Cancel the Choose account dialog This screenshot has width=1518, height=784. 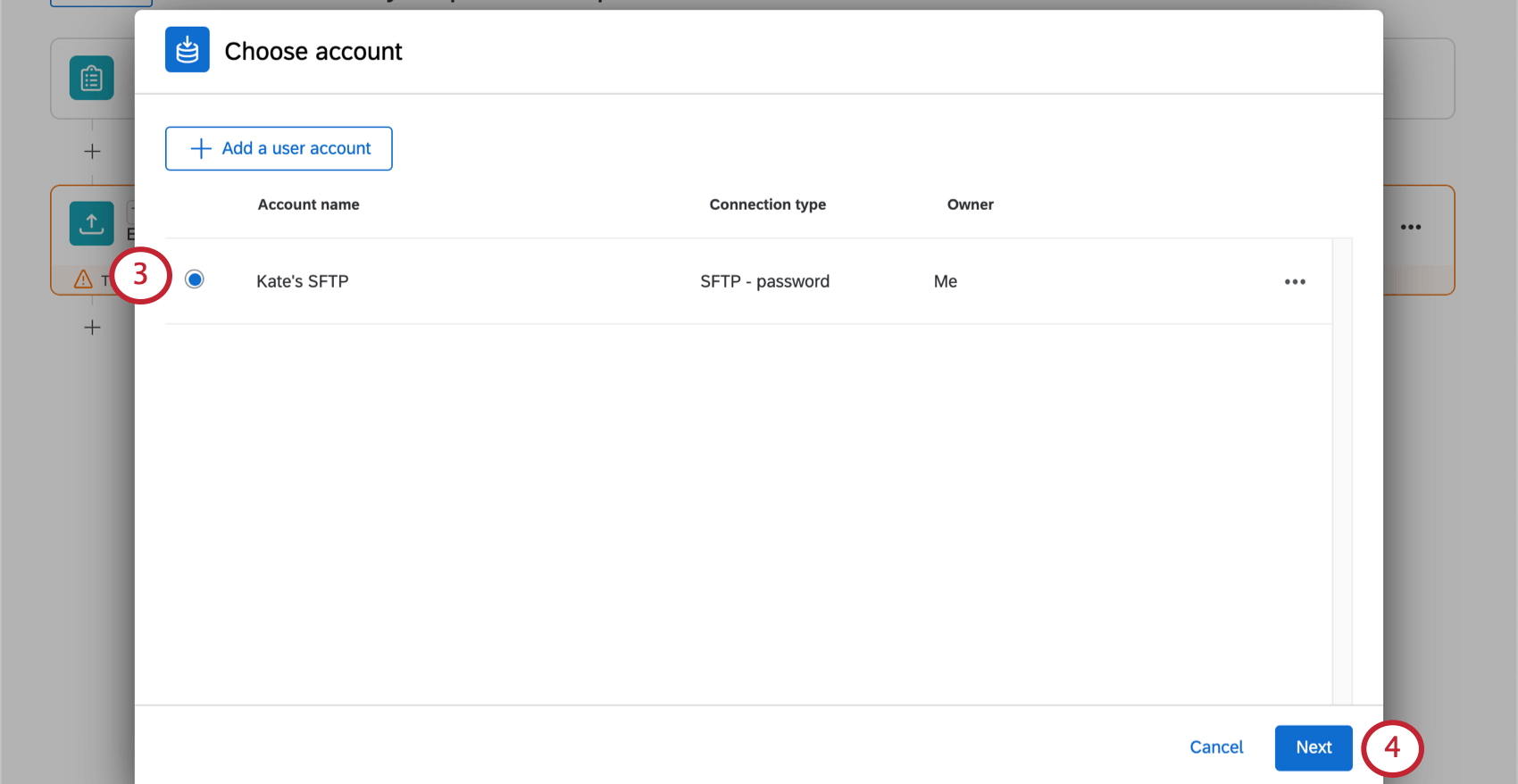pos(1216,747)
